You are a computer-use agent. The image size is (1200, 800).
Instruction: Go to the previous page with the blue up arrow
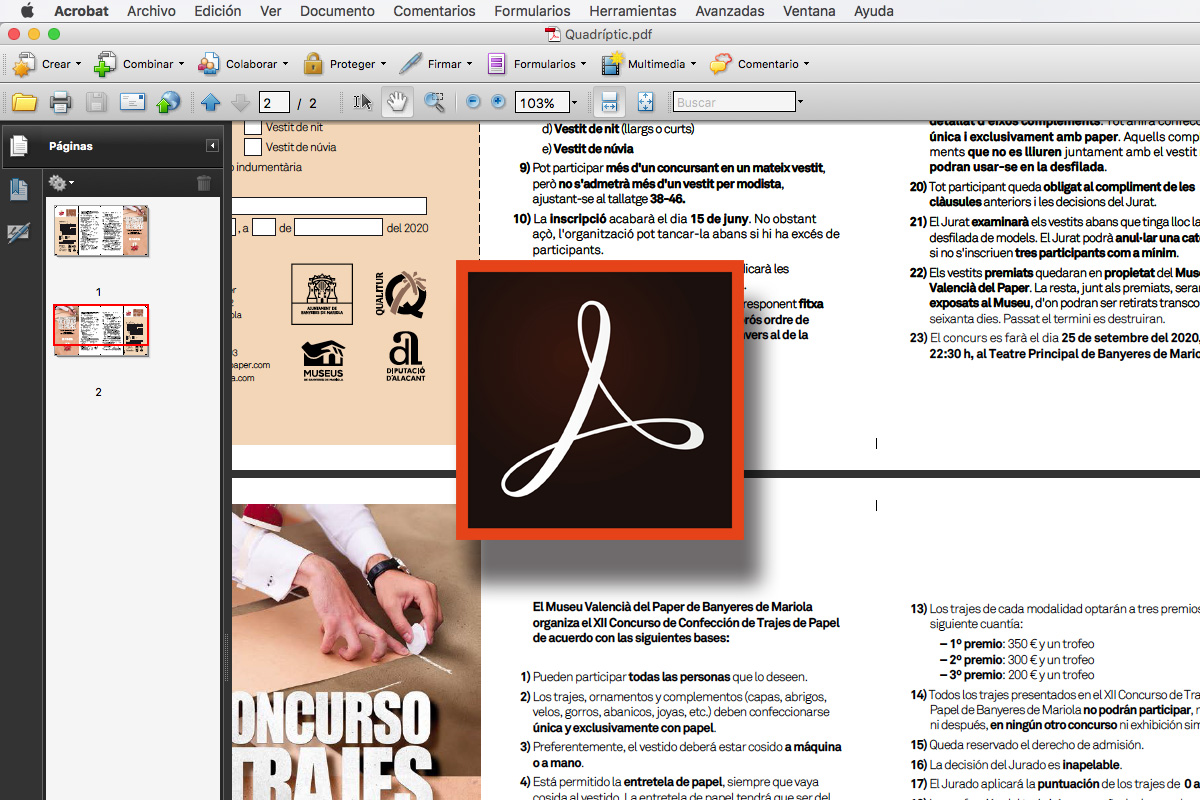pos(210,102)
